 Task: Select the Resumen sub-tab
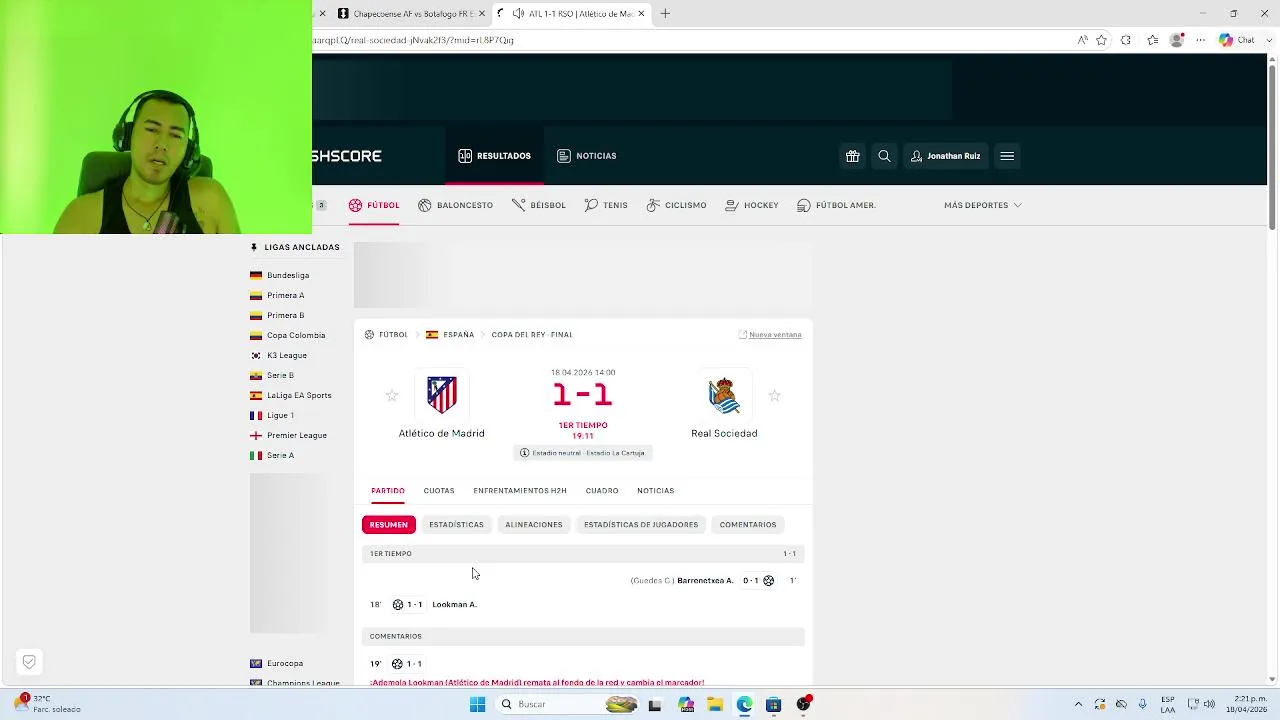pyautogui.click(x=389, y=524)
